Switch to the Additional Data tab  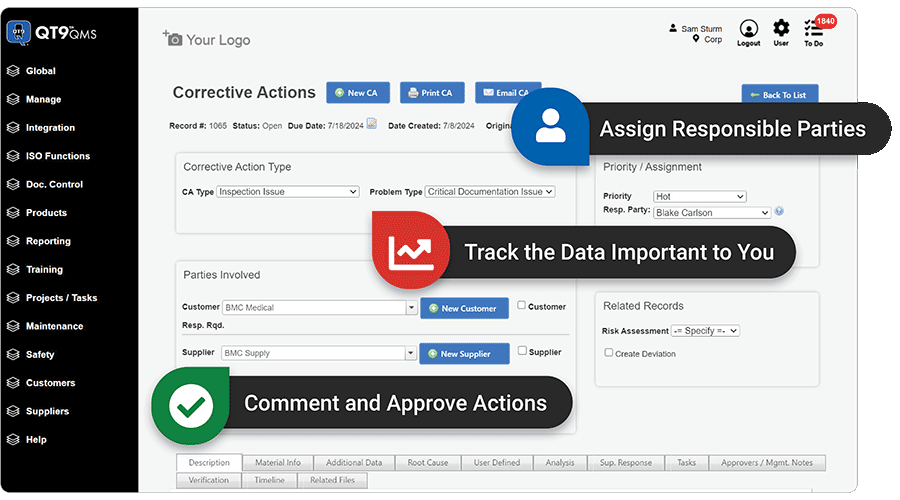point(354,463)
